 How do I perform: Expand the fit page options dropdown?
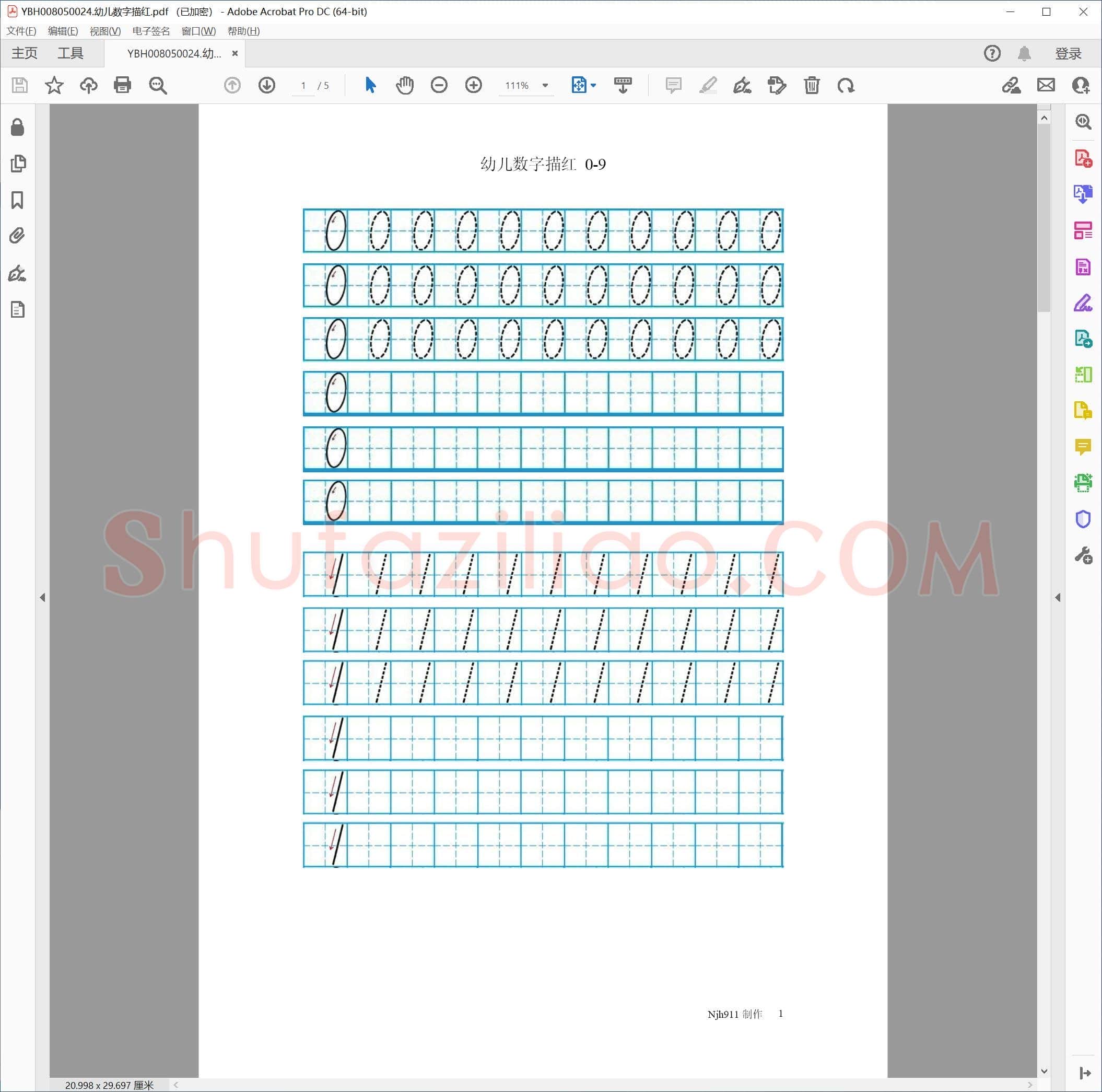tap(593, 86)
